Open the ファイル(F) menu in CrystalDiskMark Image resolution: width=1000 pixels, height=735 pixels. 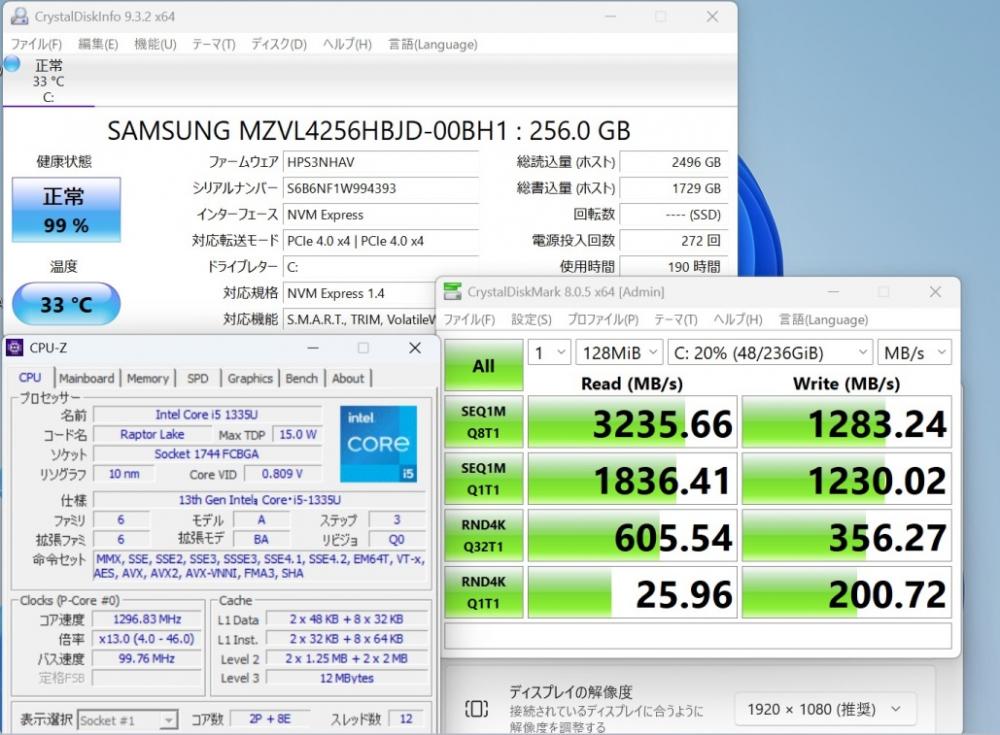tap(469, 320)
